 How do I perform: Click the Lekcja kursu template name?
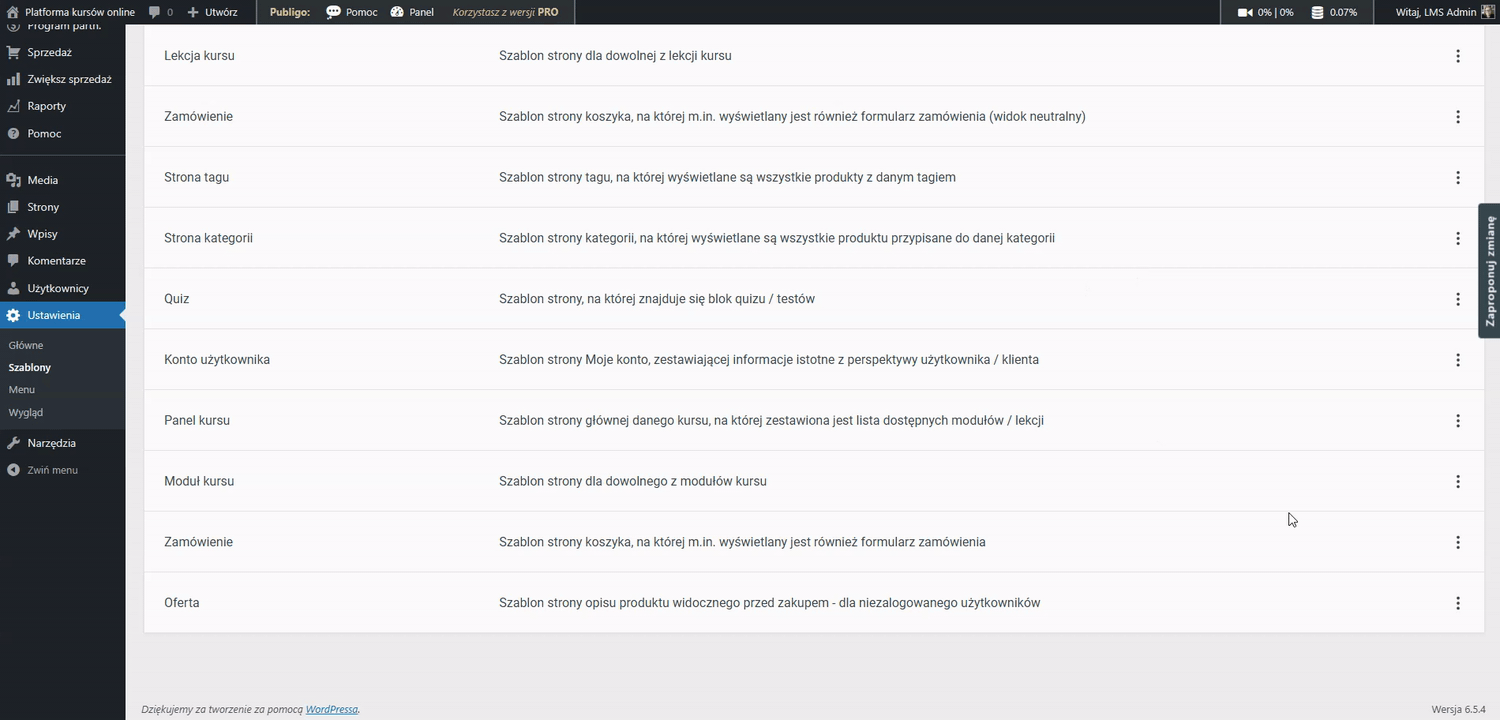pyautogui.click(x=199, y=56)
